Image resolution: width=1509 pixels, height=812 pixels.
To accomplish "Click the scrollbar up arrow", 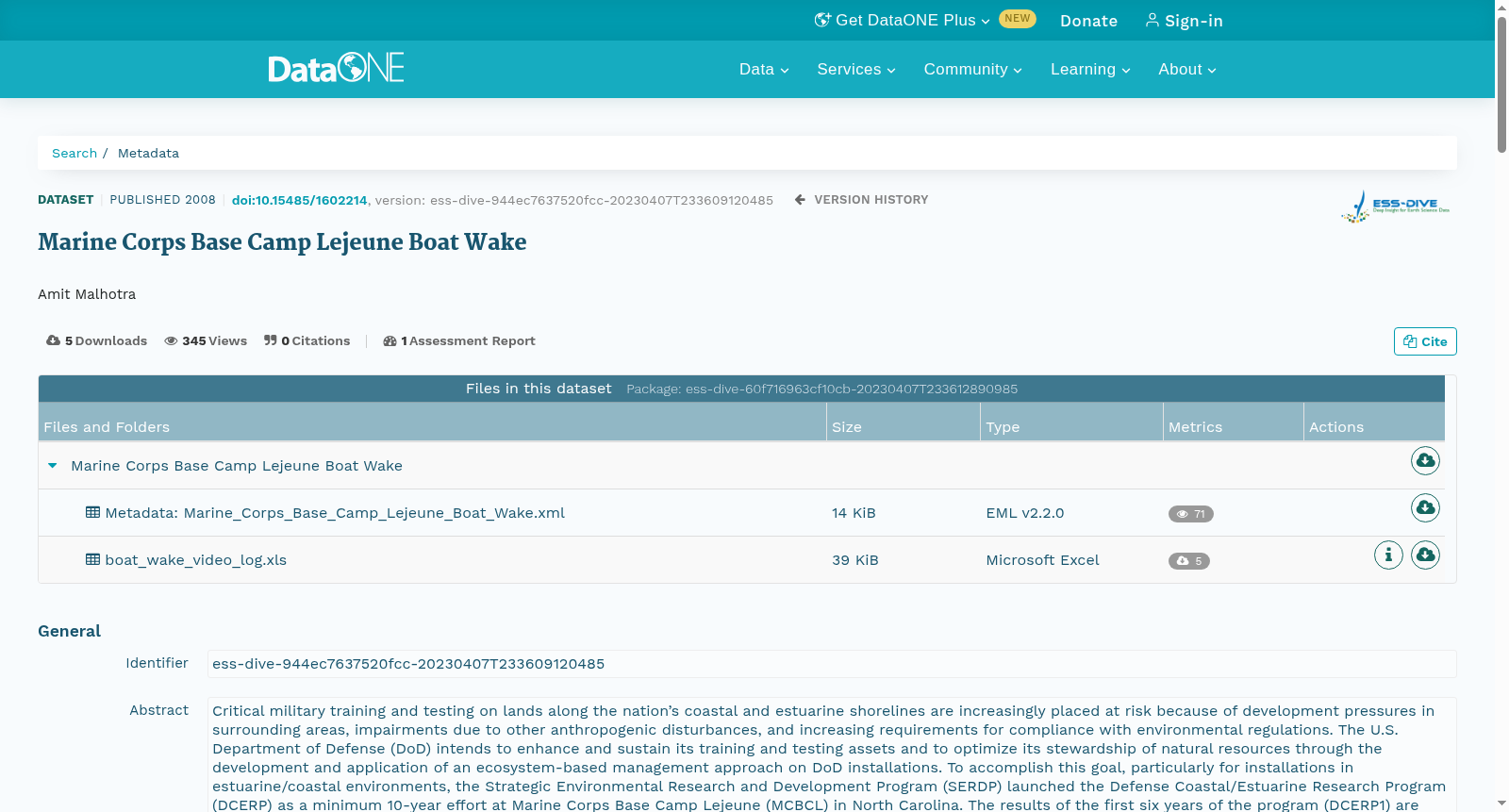I will point(1501,8).
